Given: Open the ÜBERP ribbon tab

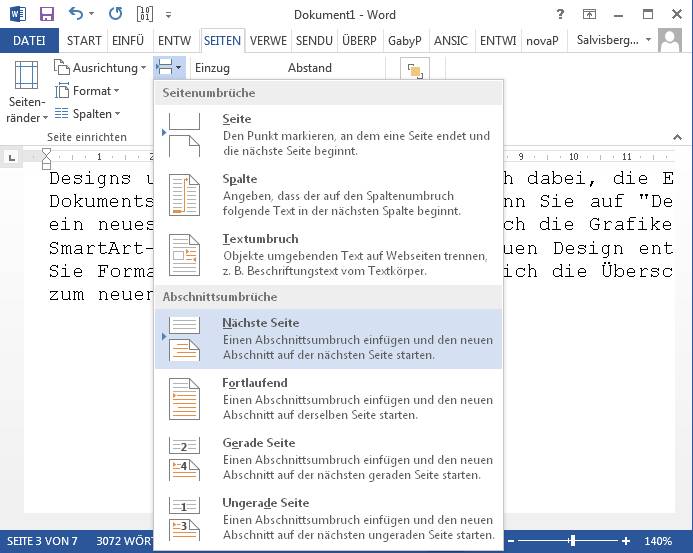Looking at the screenshot, I should (359, 41).
